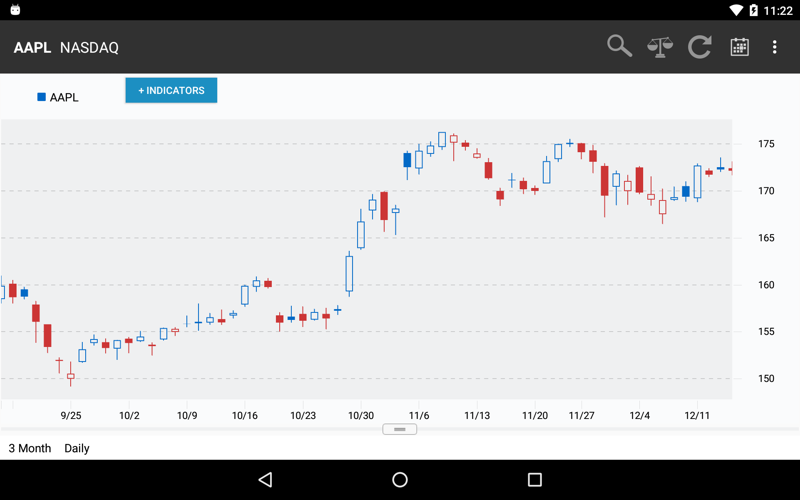Click the 10/9 date axis label

[x=187, y=415]
